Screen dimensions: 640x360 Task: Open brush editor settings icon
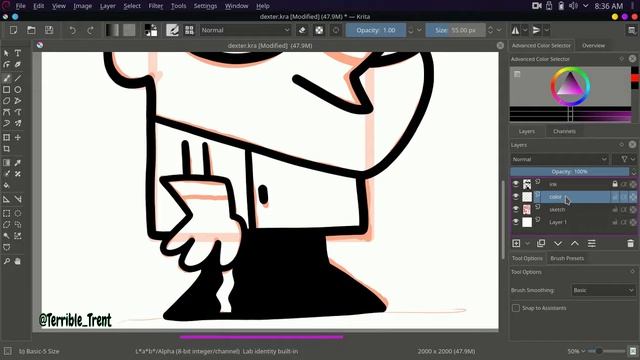pos(172,30)
